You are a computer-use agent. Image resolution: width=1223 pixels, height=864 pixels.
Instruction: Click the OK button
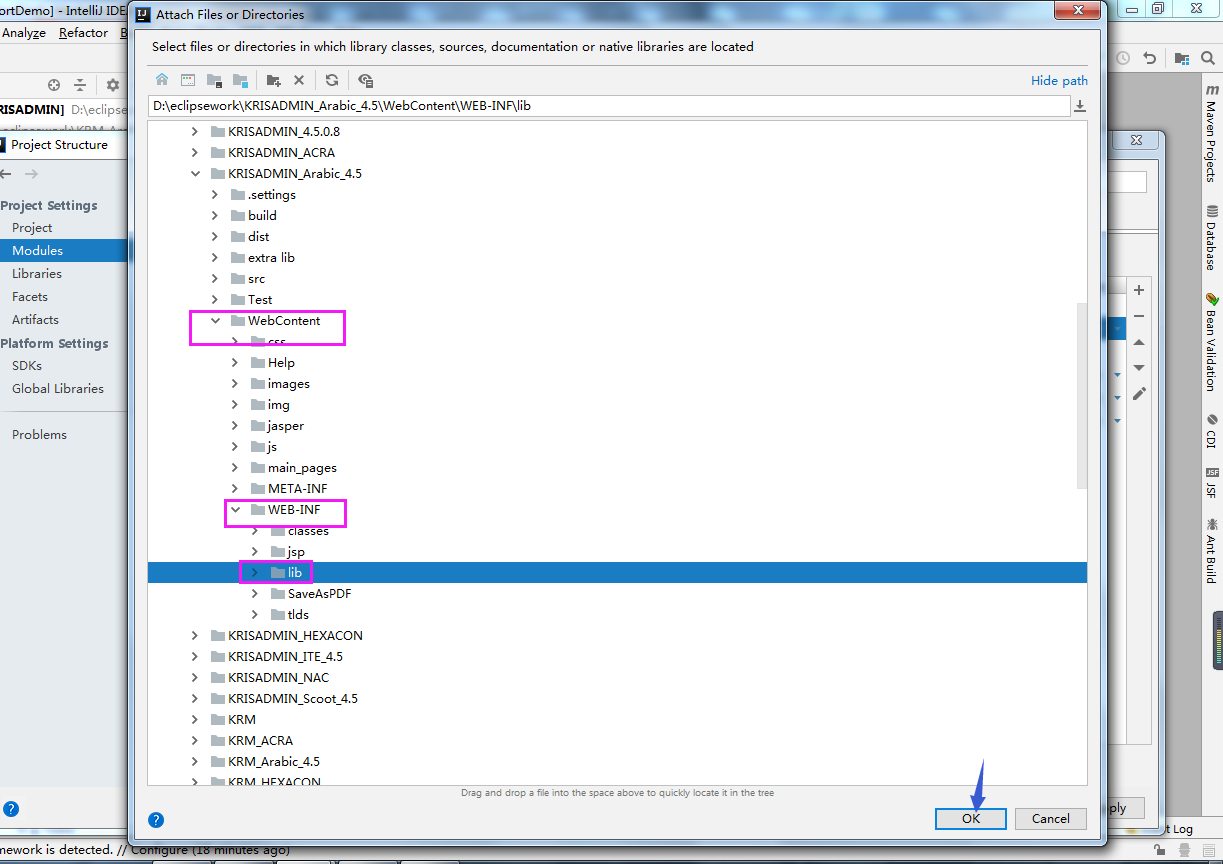[971, 818]
